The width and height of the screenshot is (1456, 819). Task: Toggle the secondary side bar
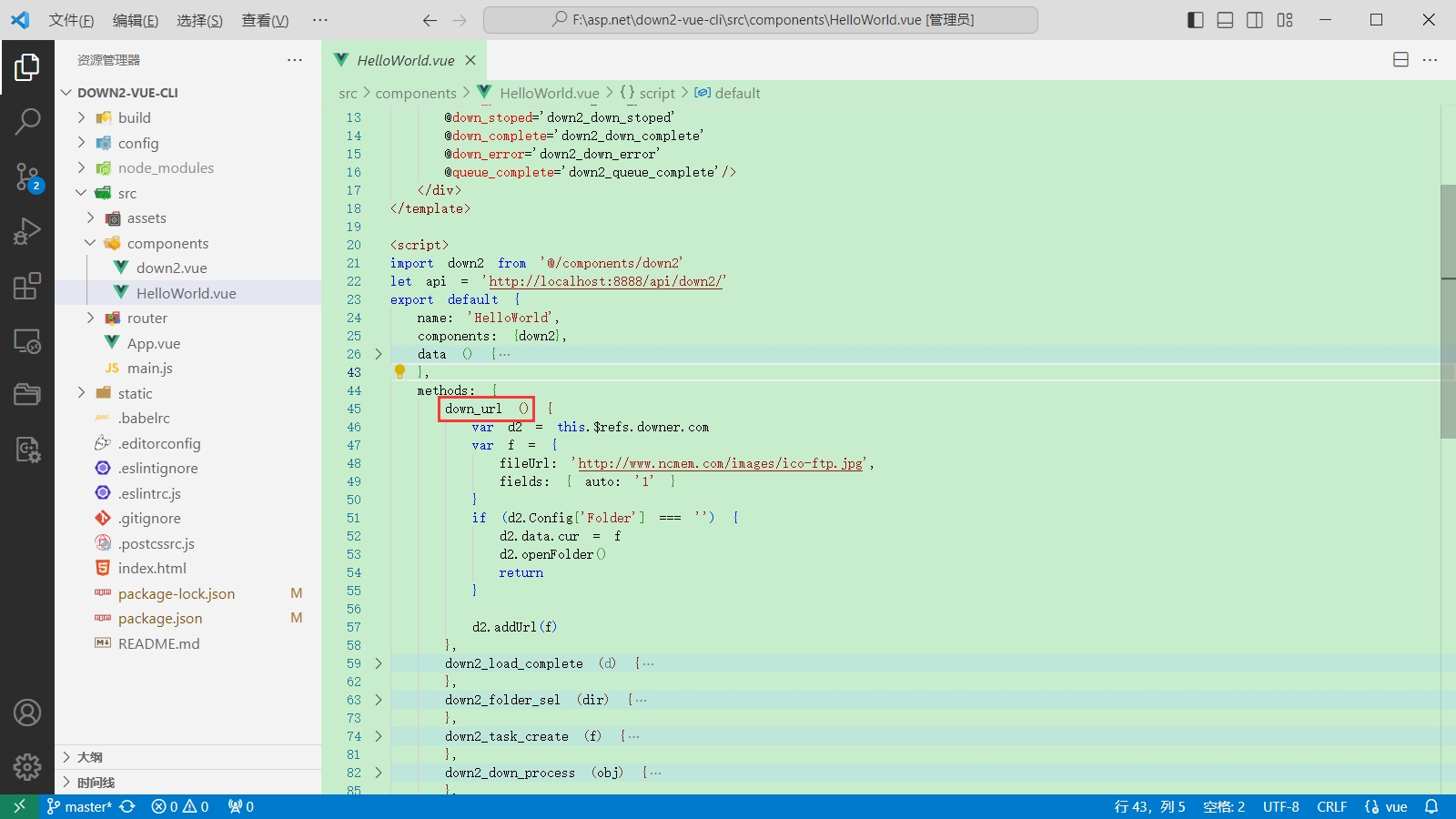tap(1255, 20)
